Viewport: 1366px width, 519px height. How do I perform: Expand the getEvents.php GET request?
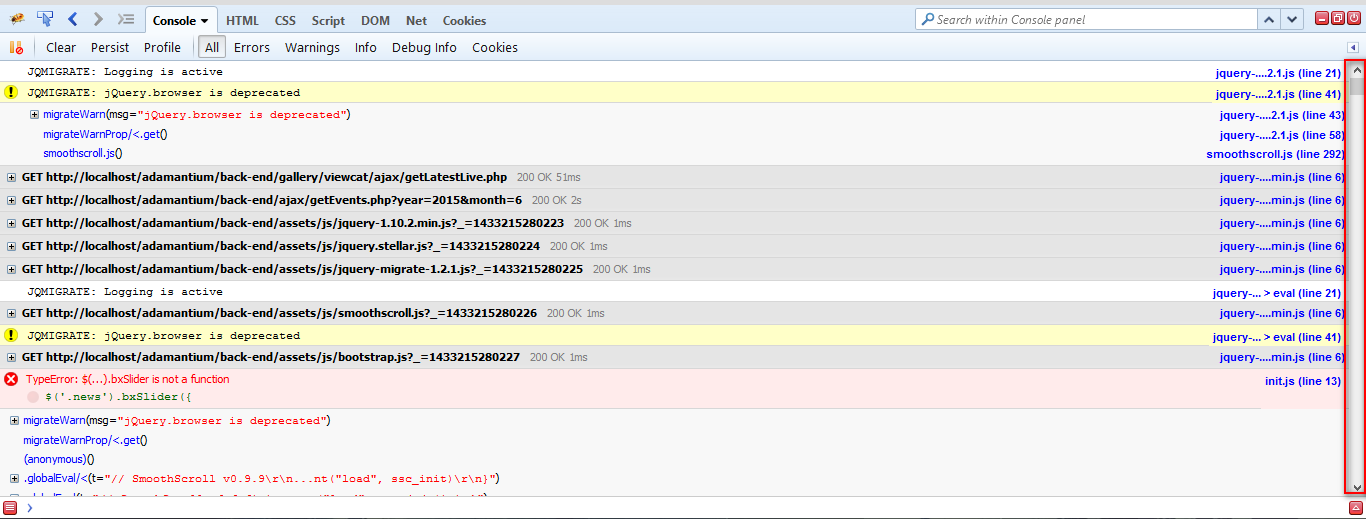click(x=12, y=200)
